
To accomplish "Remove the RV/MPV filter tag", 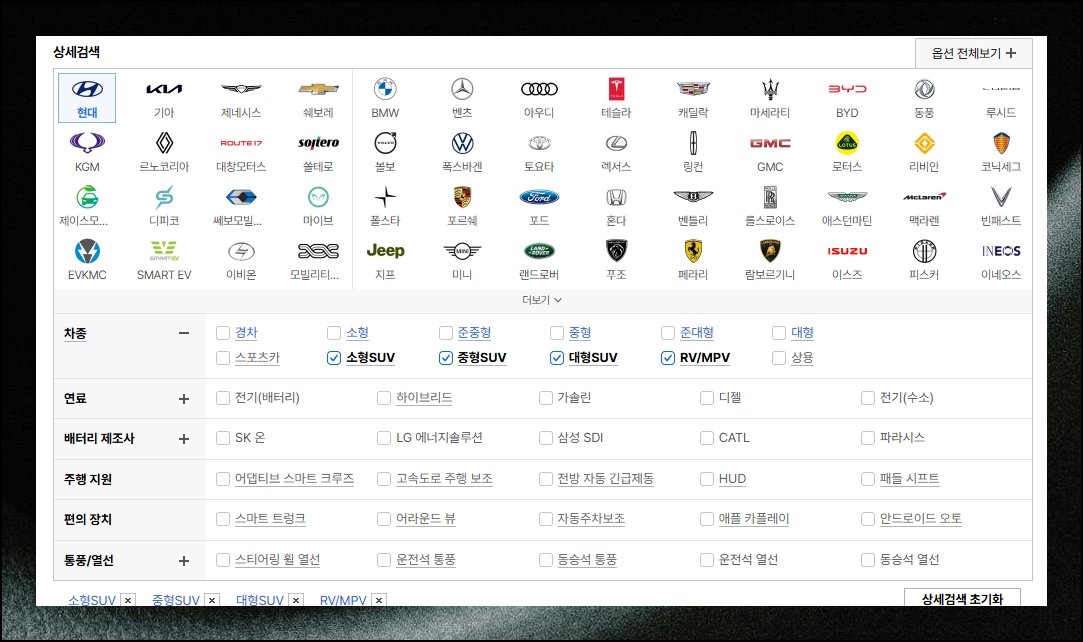I will coord(379,601).
